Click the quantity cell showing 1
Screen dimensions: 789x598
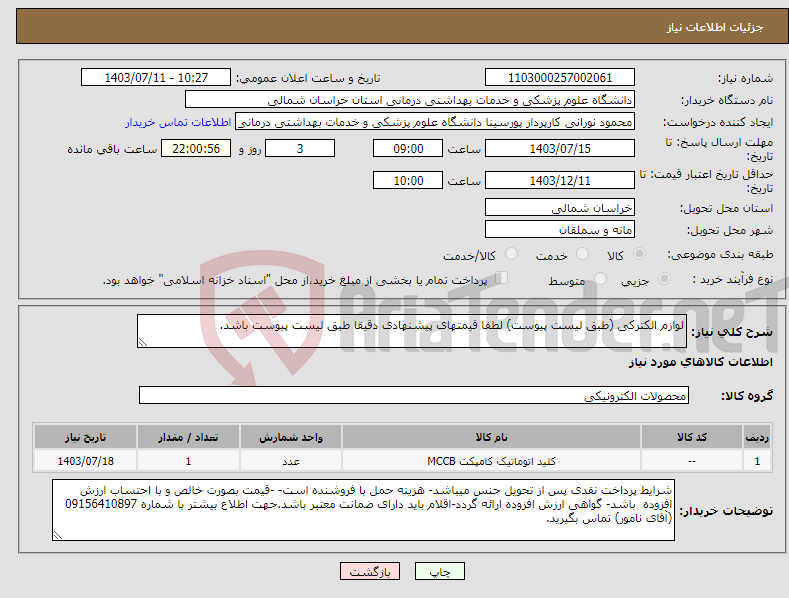(188, 461)
